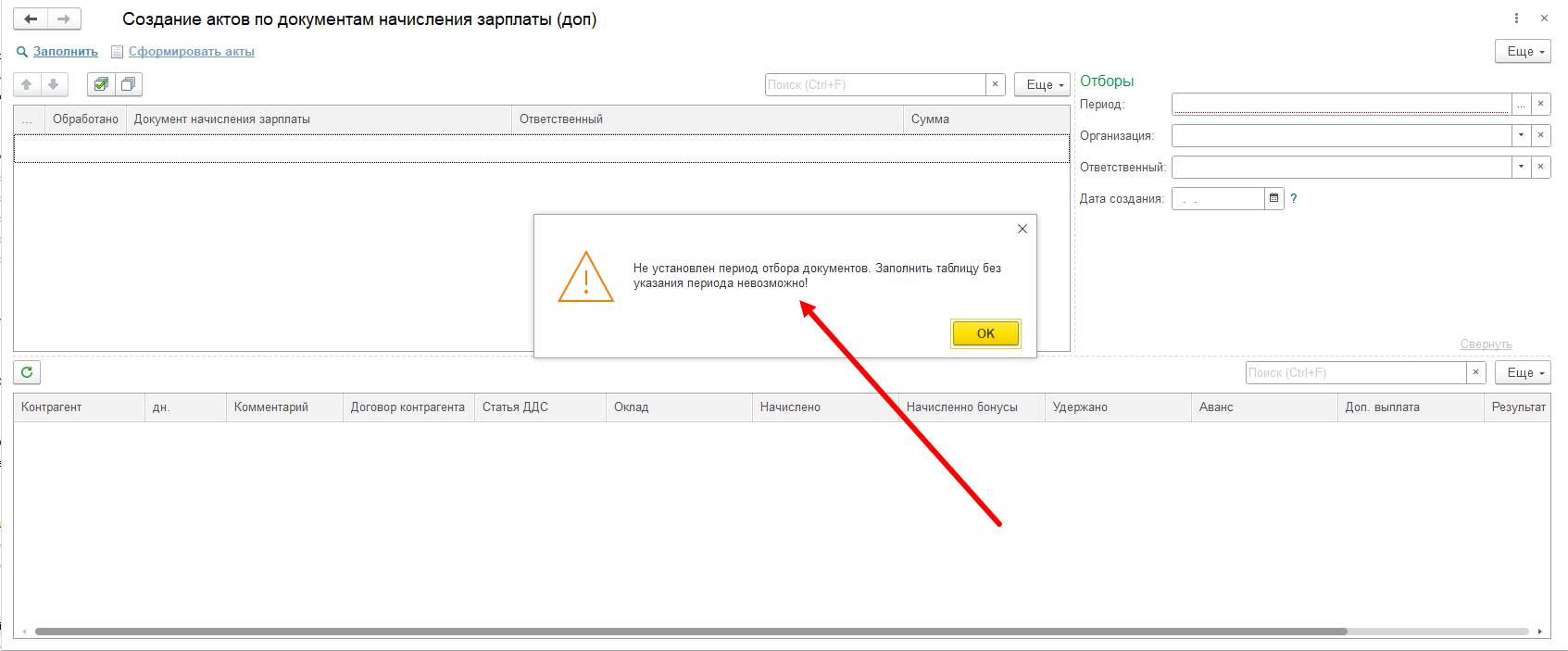
Task: Open the vertical three-dot window menu
Action: pos(1516,19)
